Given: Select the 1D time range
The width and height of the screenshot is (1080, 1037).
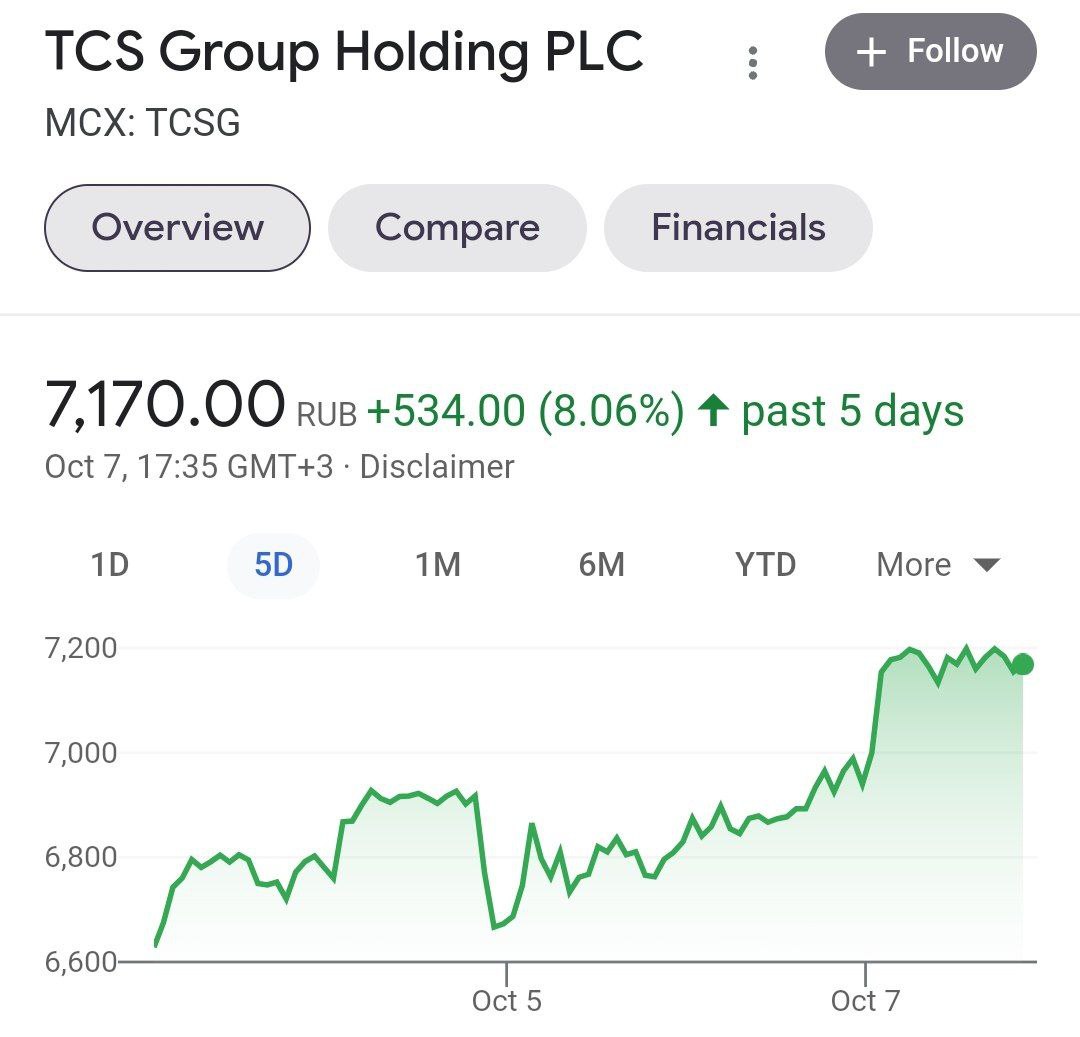Looking at the screenshot, I should pos(110,565).
